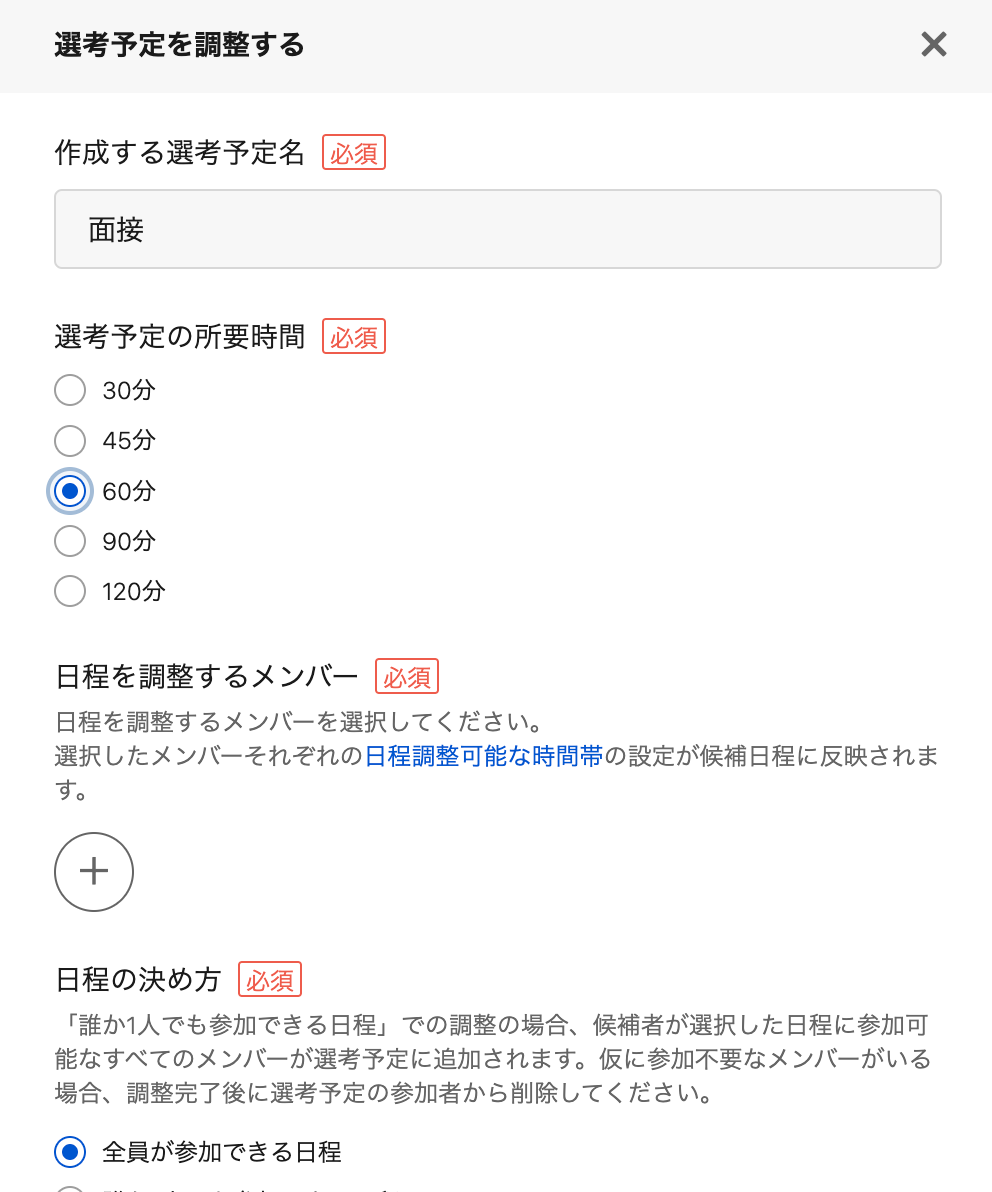
Task: Click the 120分 label text
Action: [134, 591]
